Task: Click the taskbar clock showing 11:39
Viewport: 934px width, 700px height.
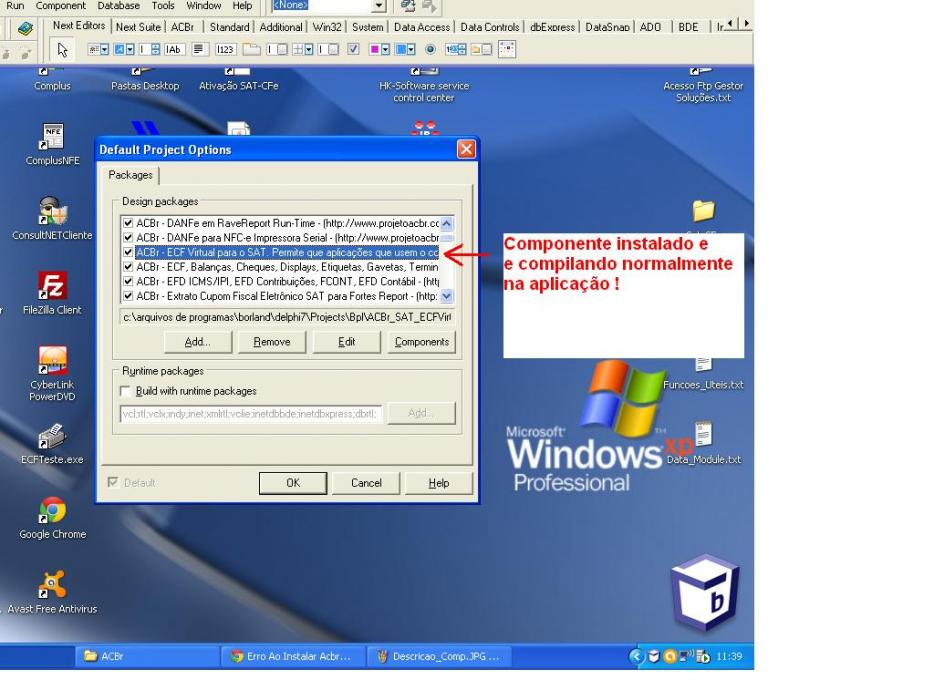Action: [x=729, y=656]
